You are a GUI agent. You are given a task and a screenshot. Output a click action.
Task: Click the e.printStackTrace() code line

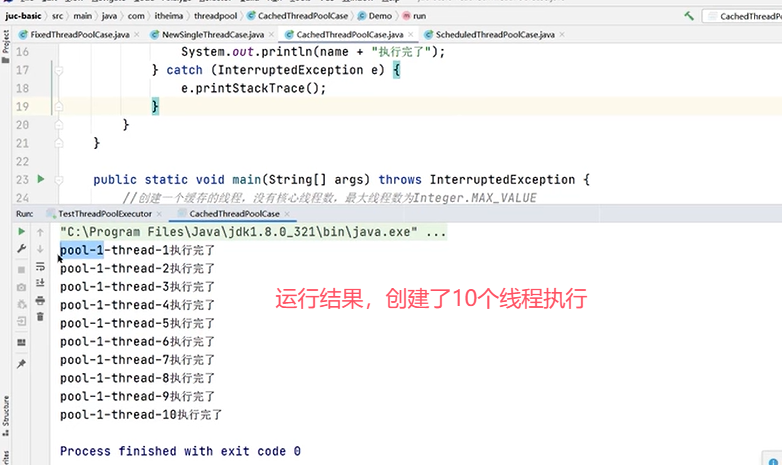click(253, 88)
